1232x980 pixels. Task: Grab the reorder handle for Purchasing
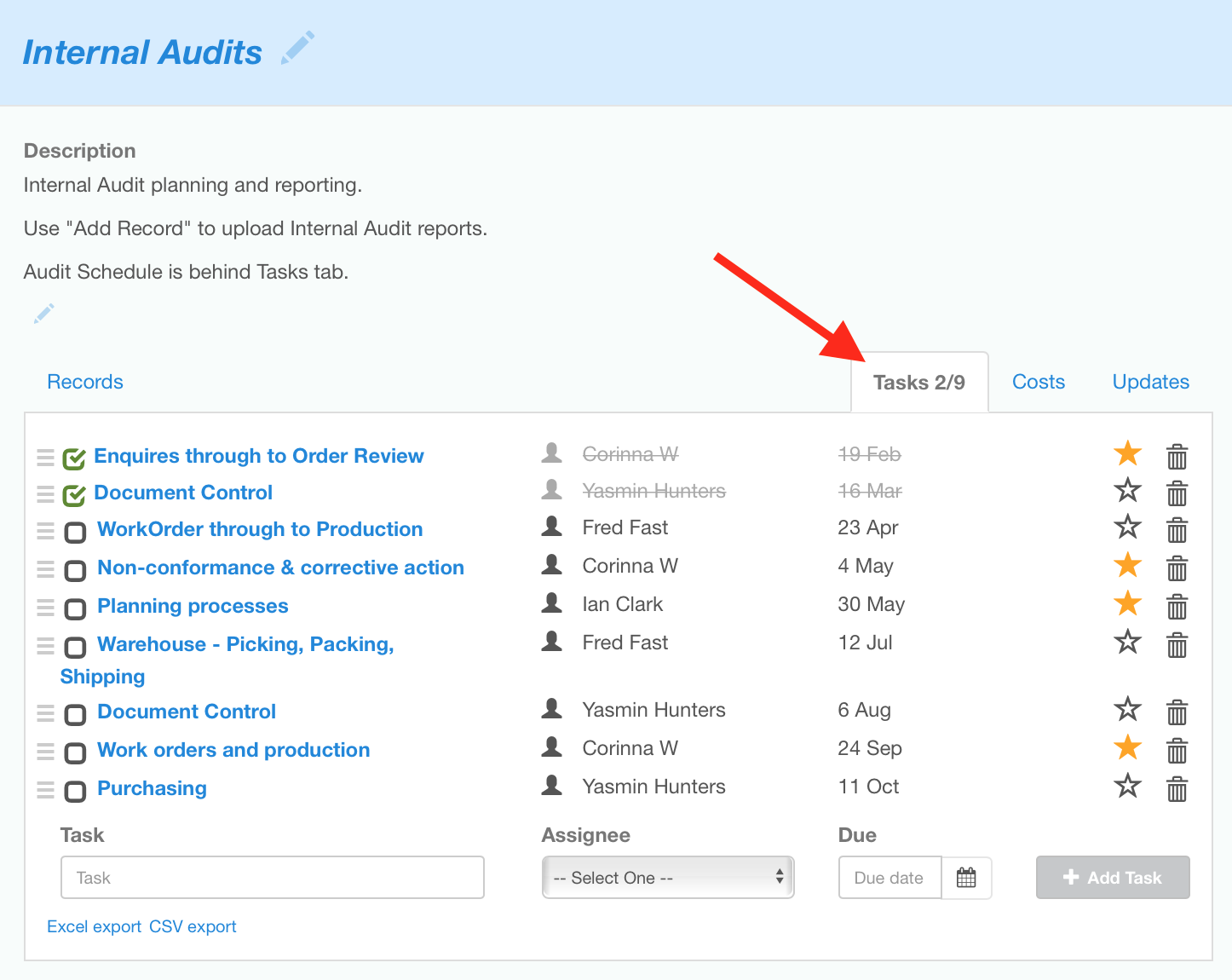coord(45,790)
